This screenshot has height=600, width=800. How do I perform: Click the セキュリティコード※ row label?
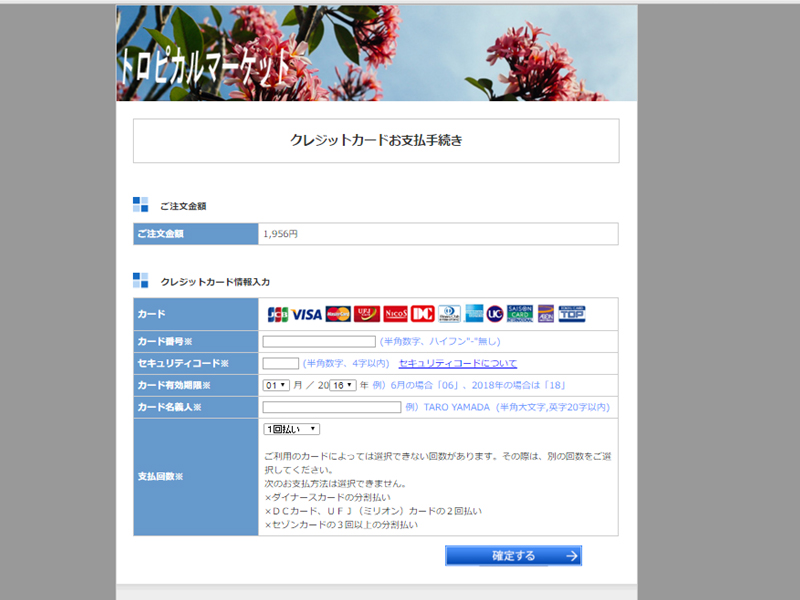183,363
